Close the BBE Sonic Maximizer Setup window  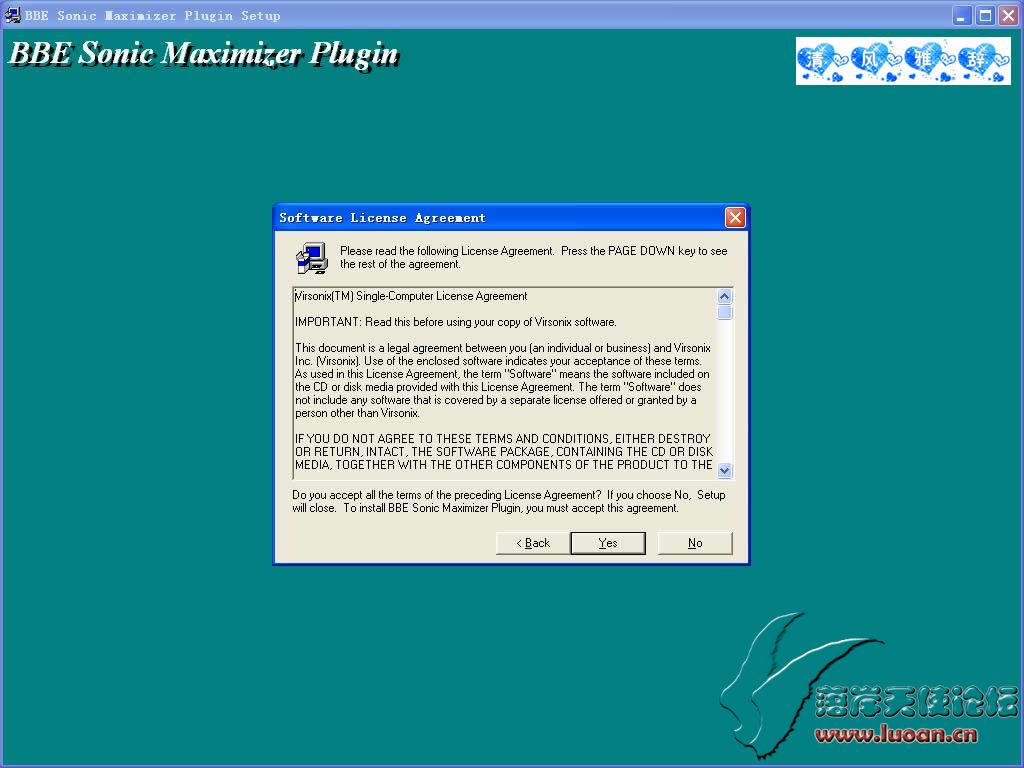pos(1008,16)
